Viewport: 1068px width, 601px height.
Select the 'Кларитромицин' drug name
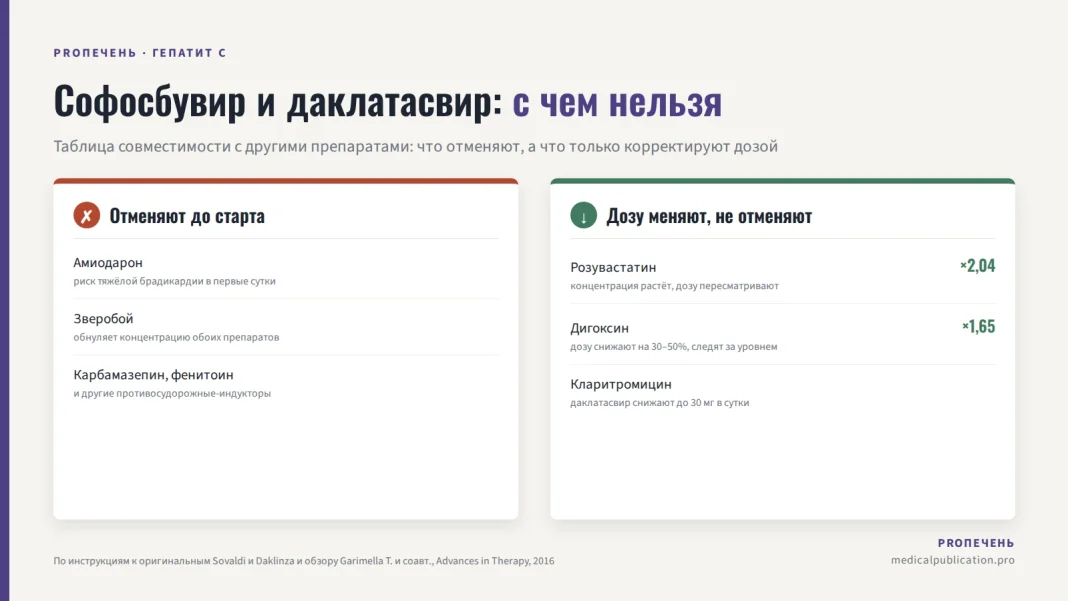click(x=621, y=384)
